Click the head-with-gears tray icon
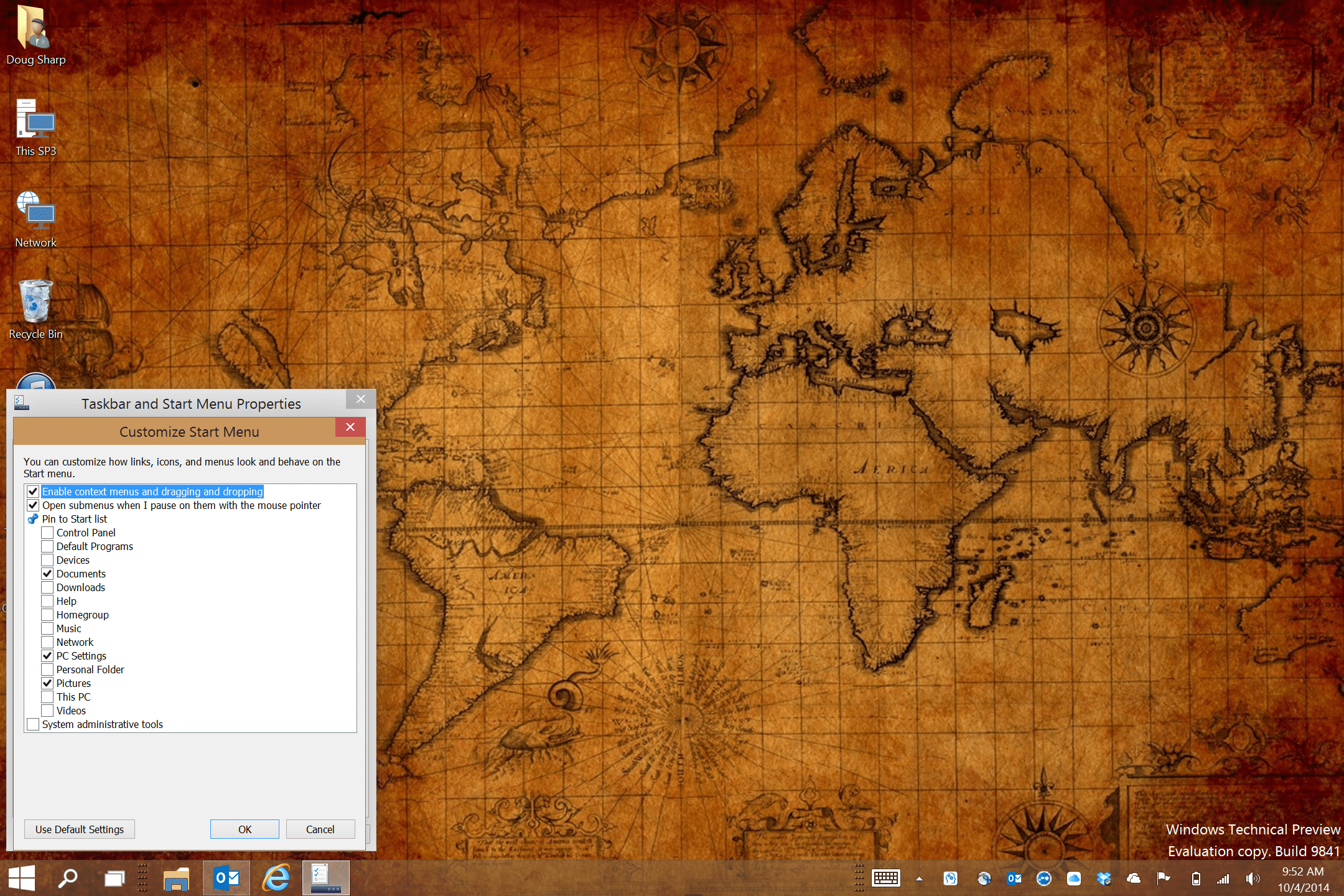 tap(950, 878)
